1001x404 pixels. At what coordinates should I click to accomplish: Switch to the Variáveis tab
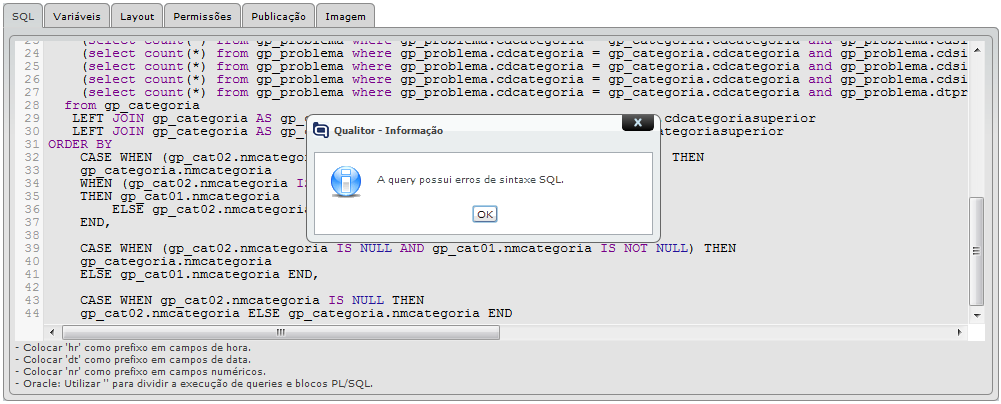pos(76,17)
